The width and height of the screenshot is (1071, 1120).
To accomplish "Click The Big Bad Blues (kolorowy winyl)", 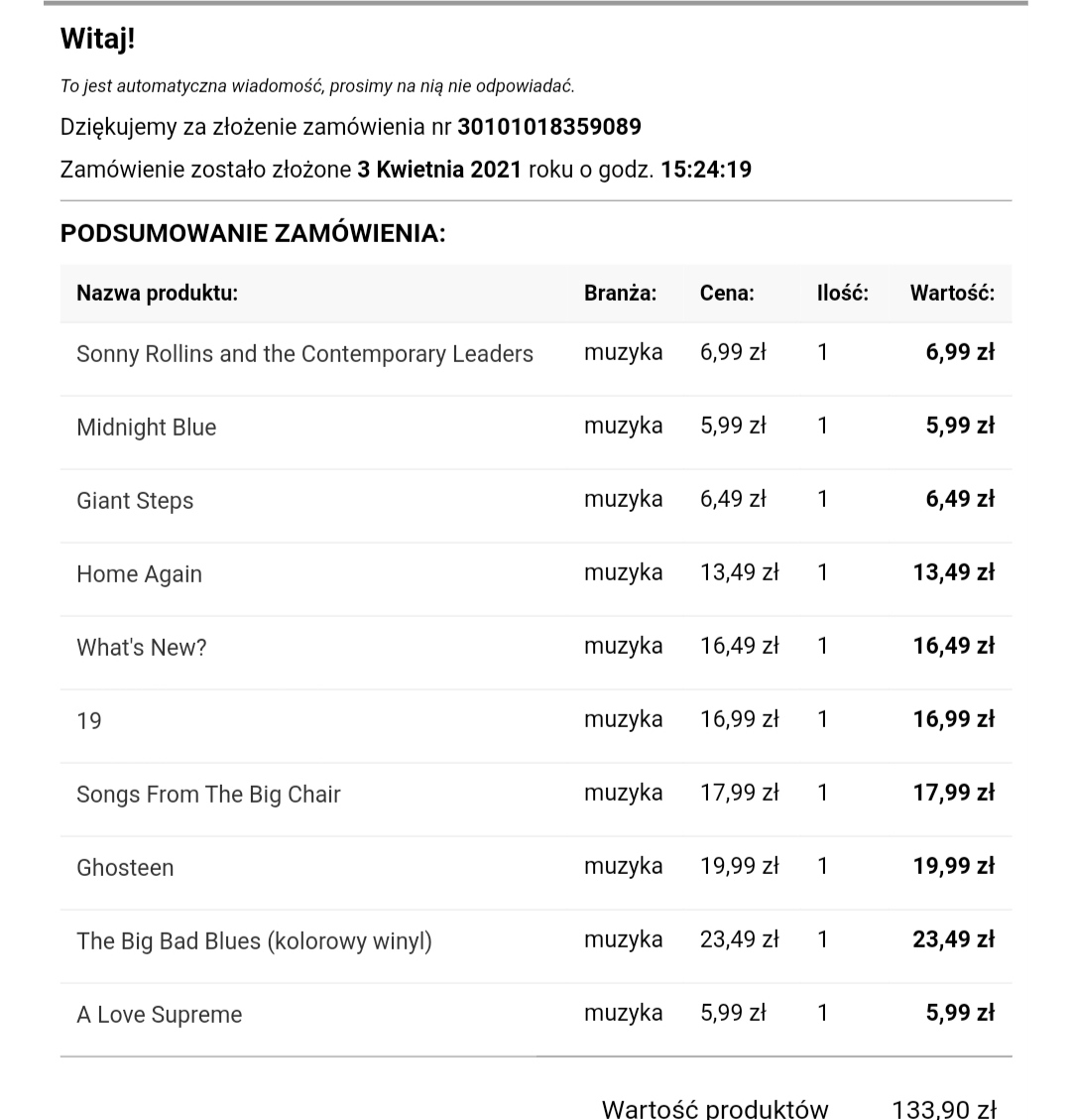I will (x=254, y=941).
